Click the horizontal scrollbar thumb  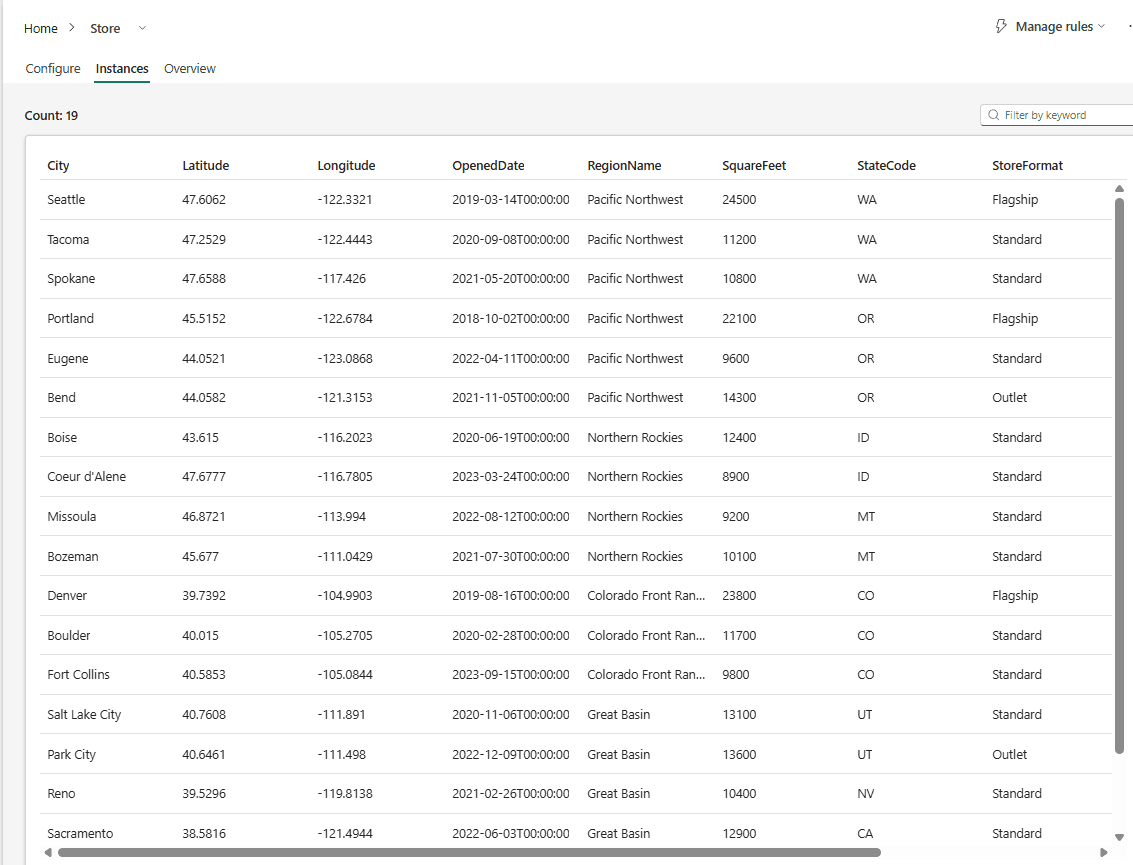[469, 853]
